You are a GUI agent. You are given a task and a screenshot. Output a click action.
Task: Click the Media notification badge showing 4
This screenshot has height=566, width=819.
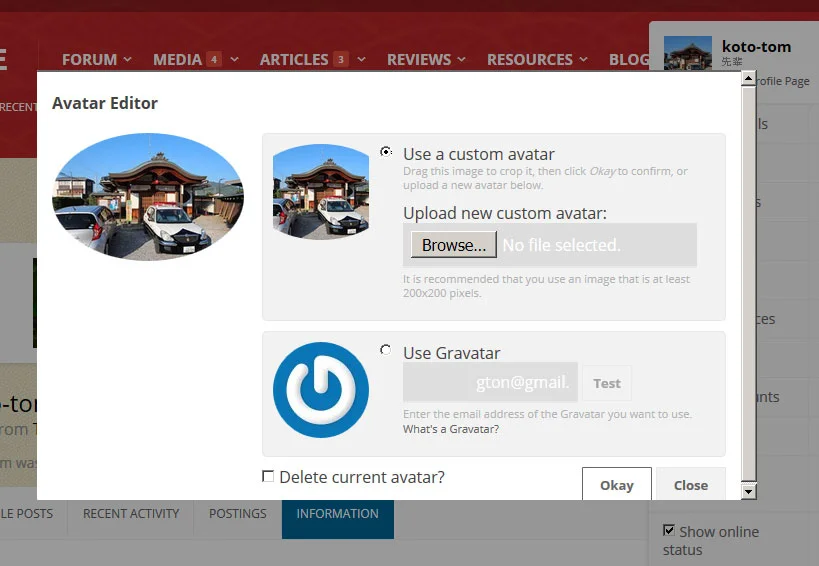coord(214,60)
